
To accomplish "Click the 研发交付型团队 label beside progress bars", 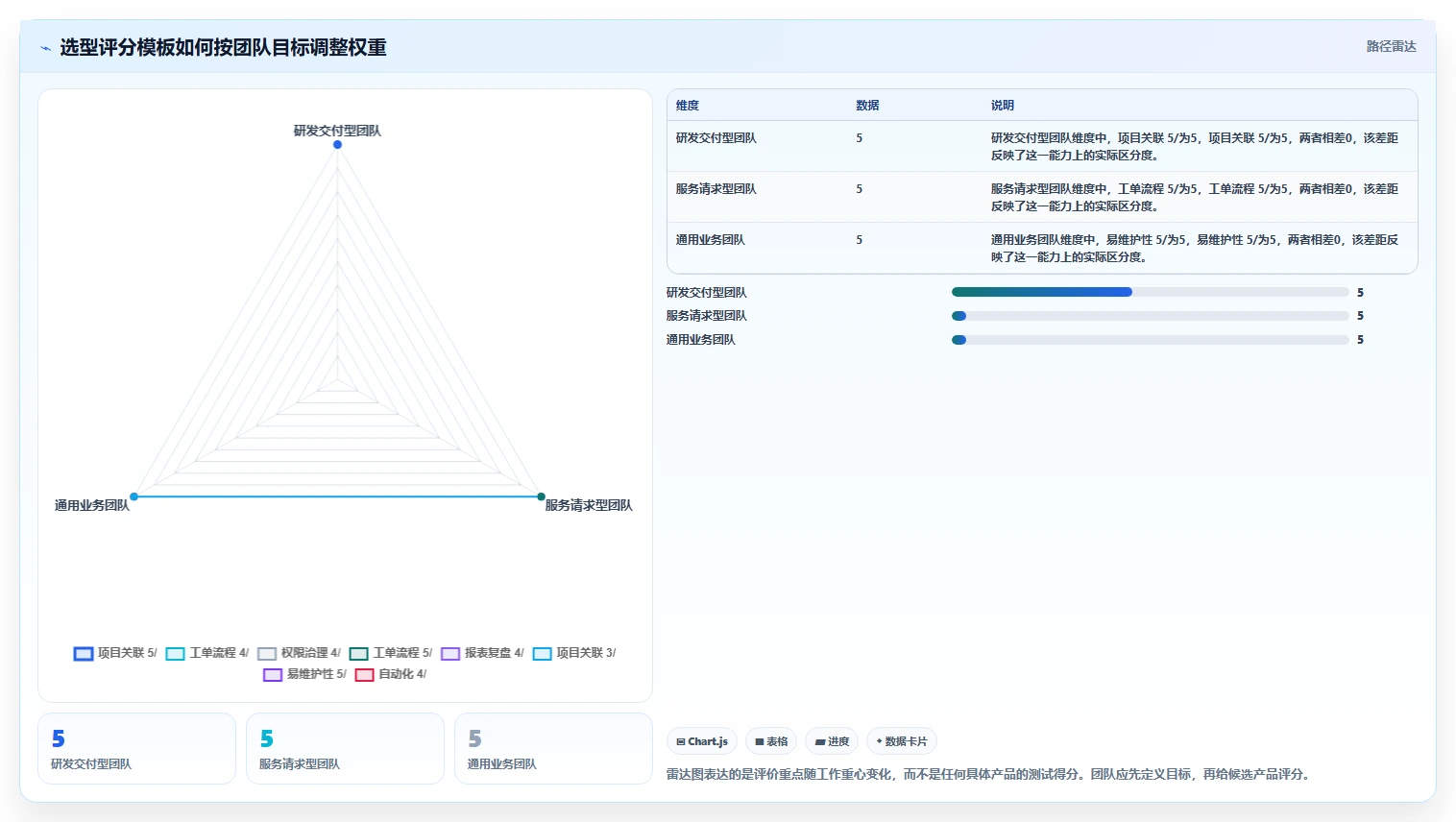I will (706, 292).
